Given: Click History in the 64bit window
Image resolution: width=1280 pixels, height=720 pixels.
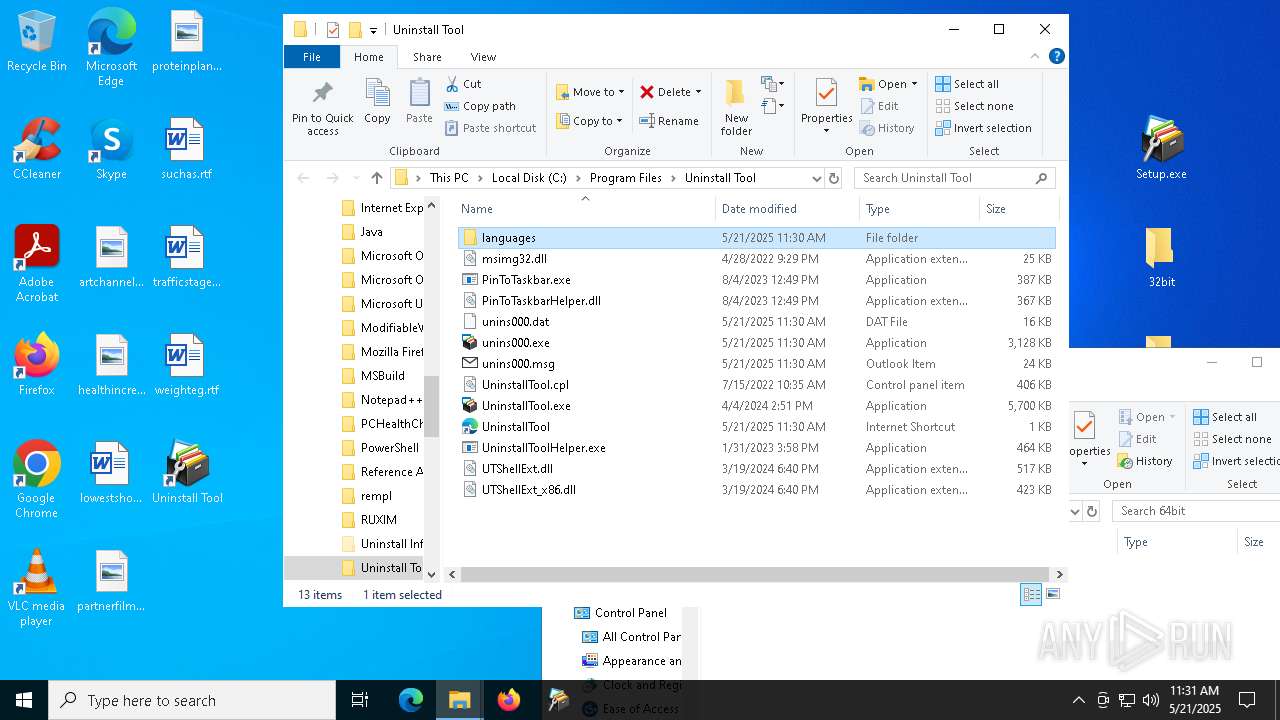Looking at the screenshot, I should tap(1145, 461).
